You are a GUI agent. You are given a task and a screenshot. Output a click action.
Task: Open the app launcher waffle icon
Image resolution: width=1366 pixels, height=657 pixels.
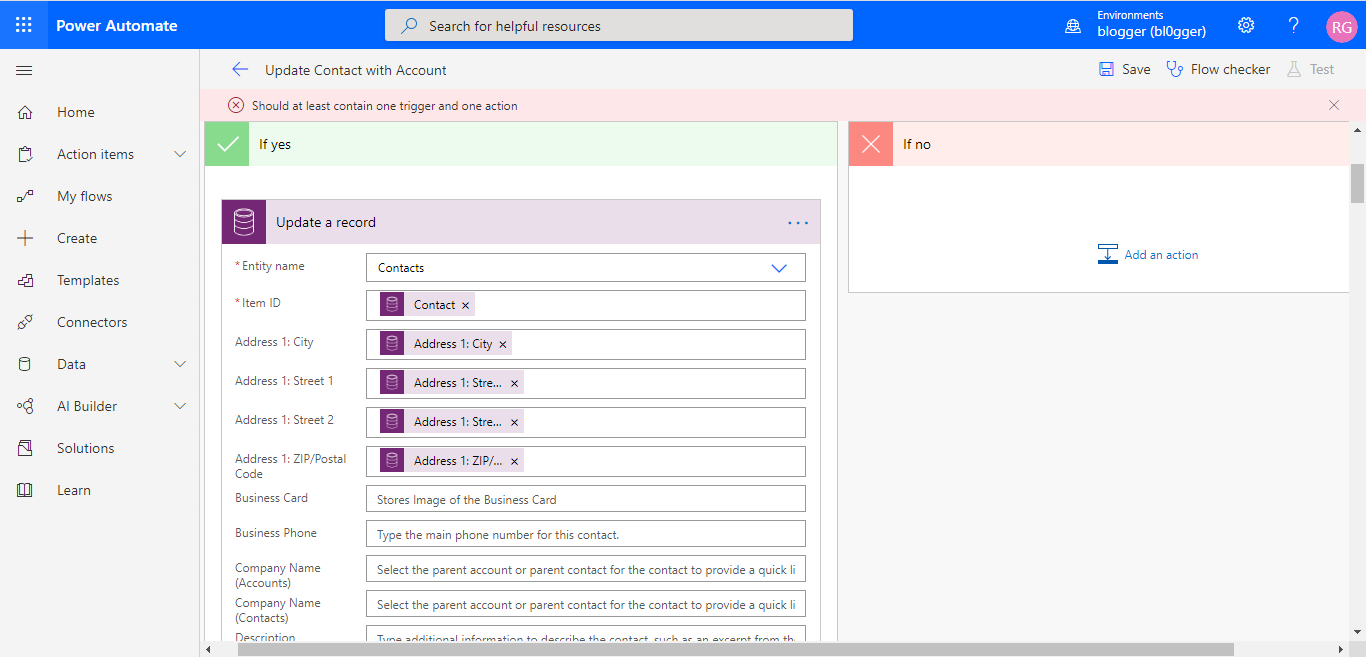(24, 25)
